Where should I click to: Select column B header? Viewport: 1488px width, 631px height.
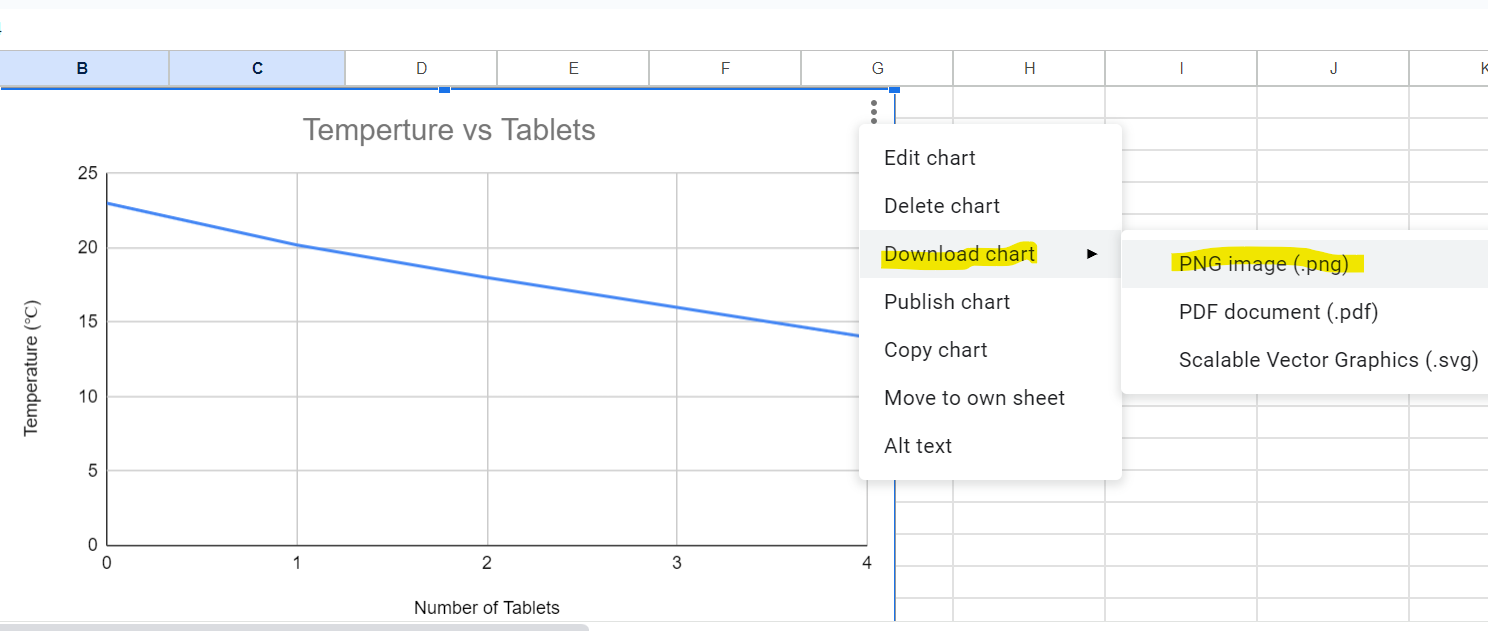[83, 68]
